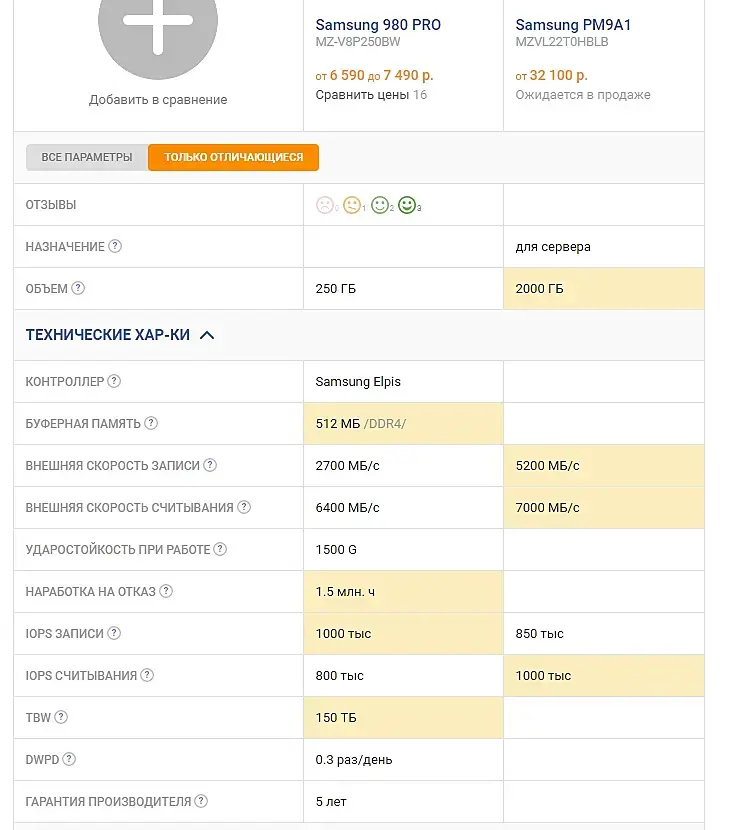The height and width of the screenshot is (830, 734).
Task: Click the Samsung Elpis controller value
Action: (358, 382)
